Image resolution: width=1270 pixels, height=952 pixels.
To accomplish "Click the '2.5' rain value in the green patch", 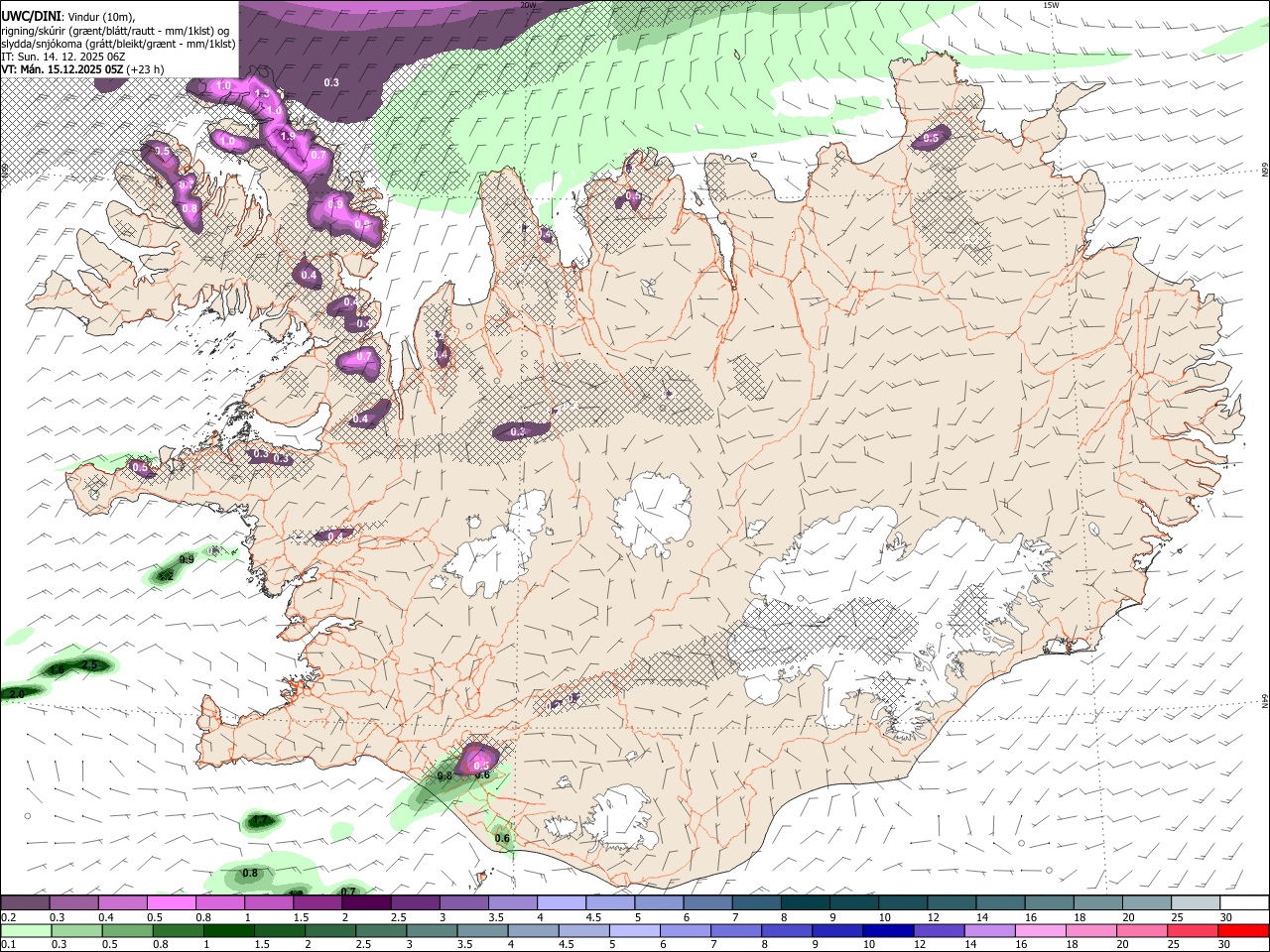I will (x=89, y=664).
